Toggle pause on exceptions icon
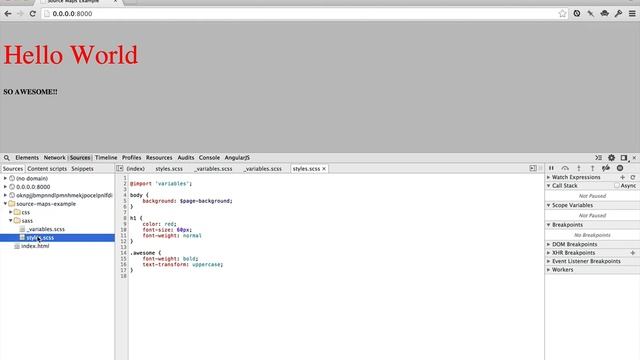 click(620, 168)
